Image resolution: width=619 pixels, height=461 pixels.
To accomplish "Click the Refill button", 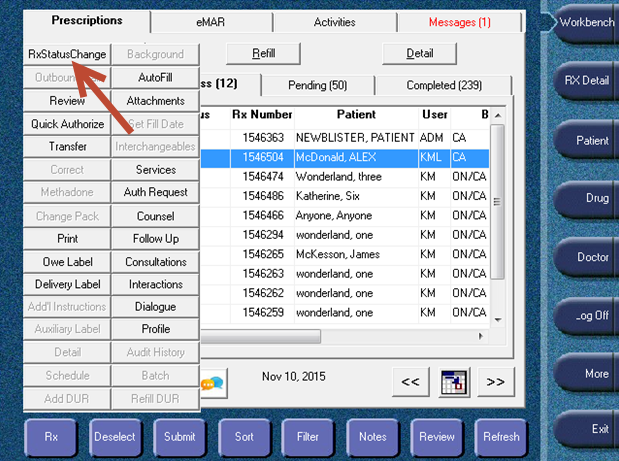I will coord(263,53).
